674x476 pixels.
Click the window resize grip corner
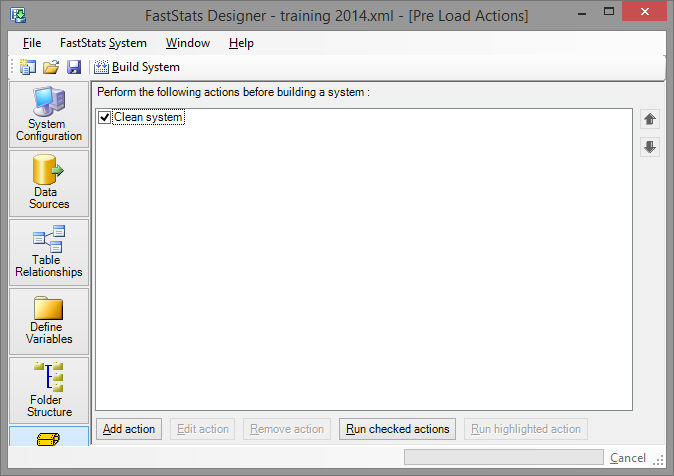tap(658, 460)
